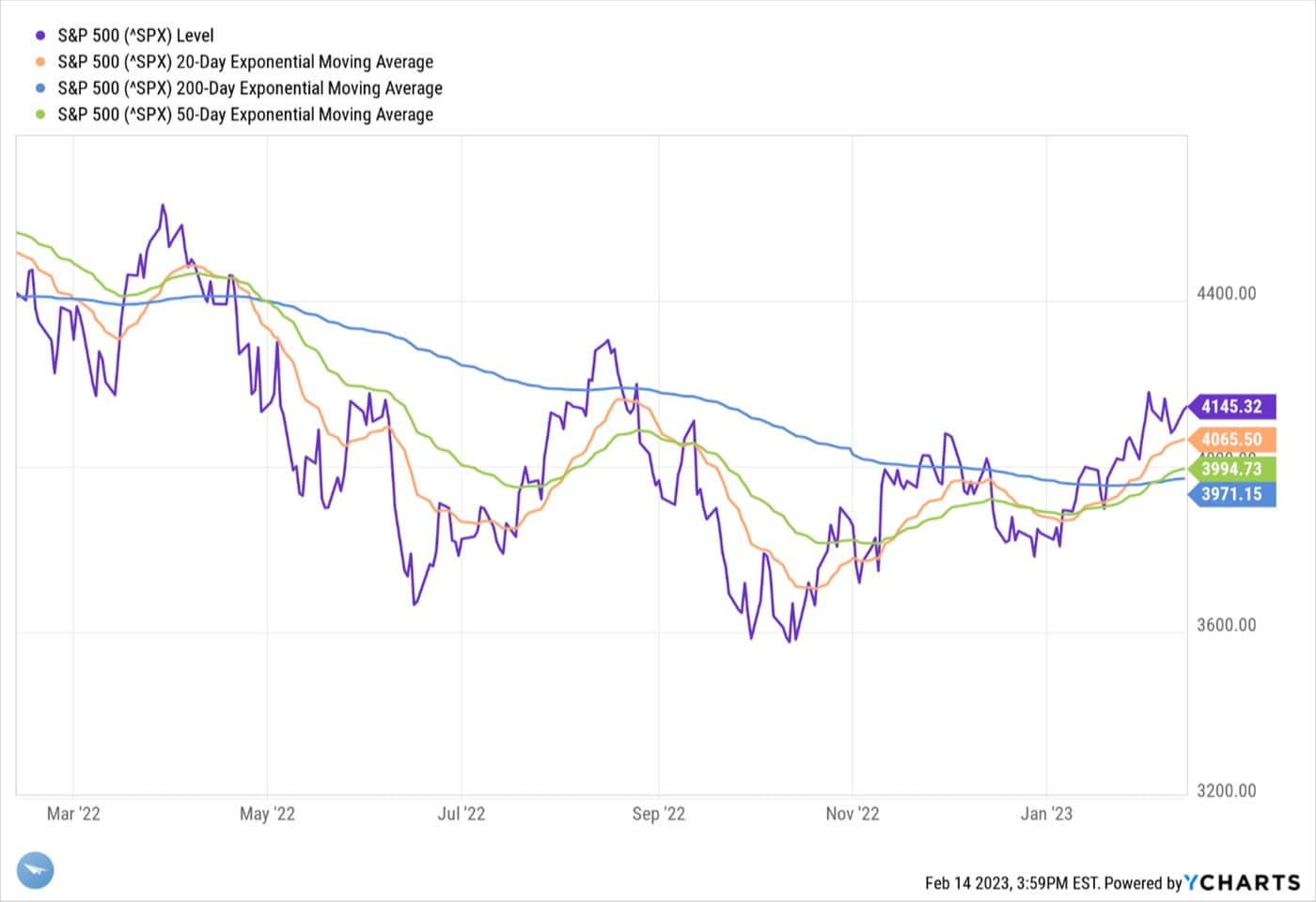This screenshot has width=1316, height=902.
Task: Click the Mar '22 x-axis label
Action: pyautogui.click(x=73, y=814)
